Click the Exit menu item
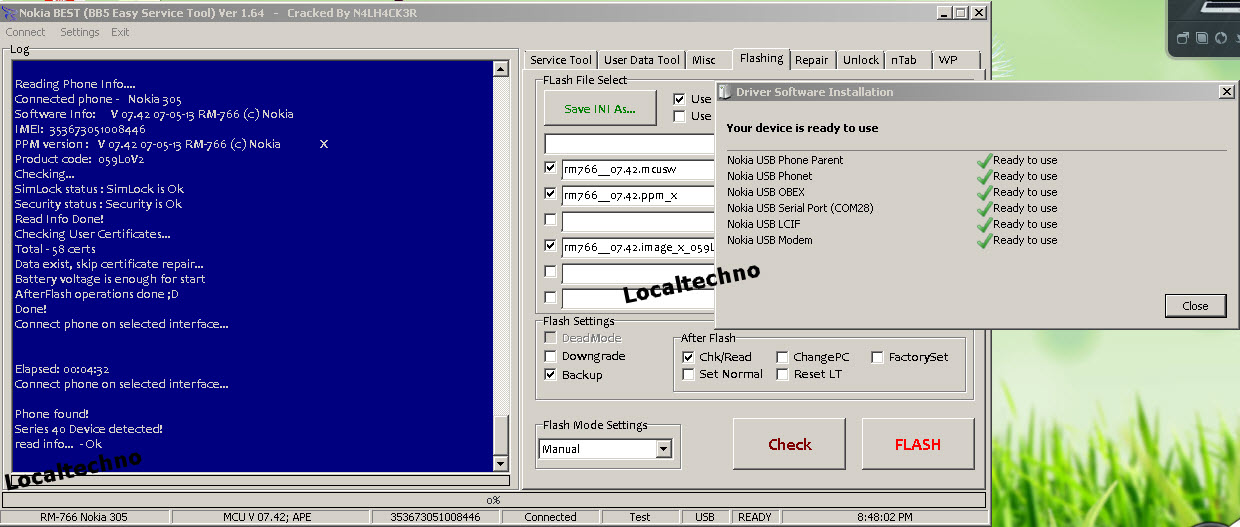 pyautogui.click(x=120, y=32)
